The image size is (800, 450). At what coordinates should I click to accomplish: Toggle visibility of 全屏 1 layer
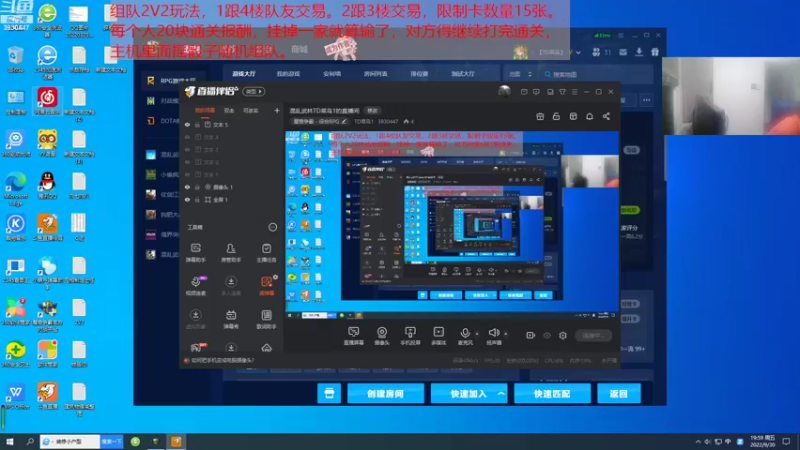[187, 199]
